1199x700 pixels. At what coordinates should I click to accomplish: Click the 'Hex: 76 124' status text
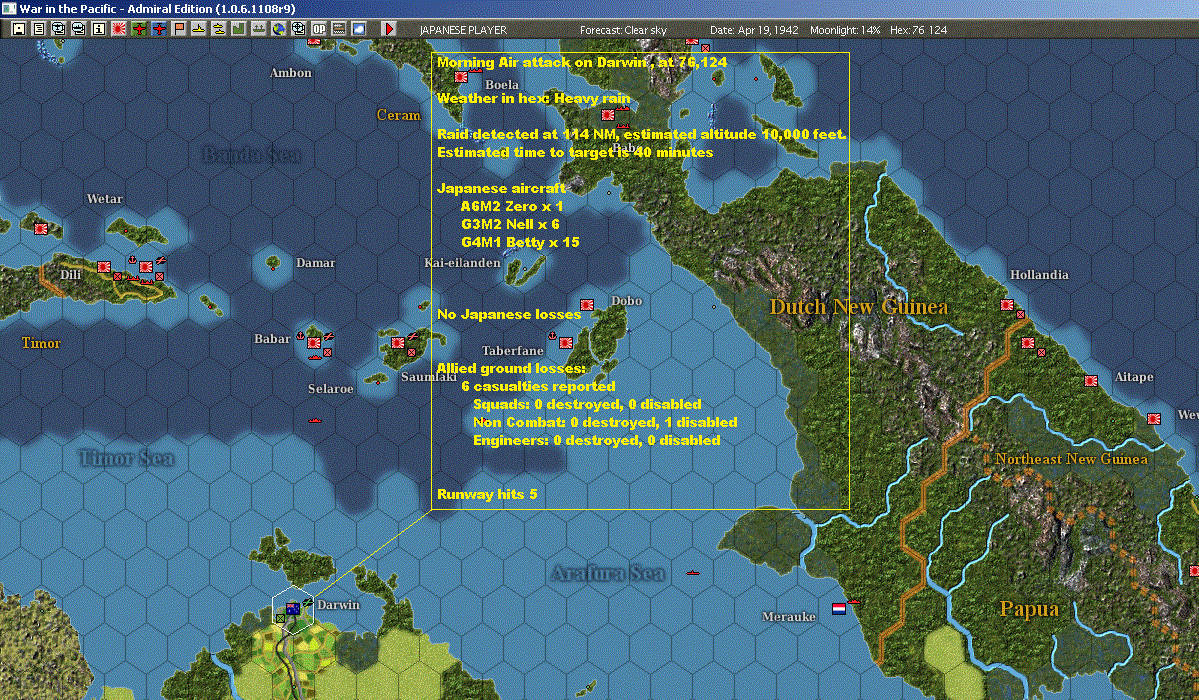point(918,30)
